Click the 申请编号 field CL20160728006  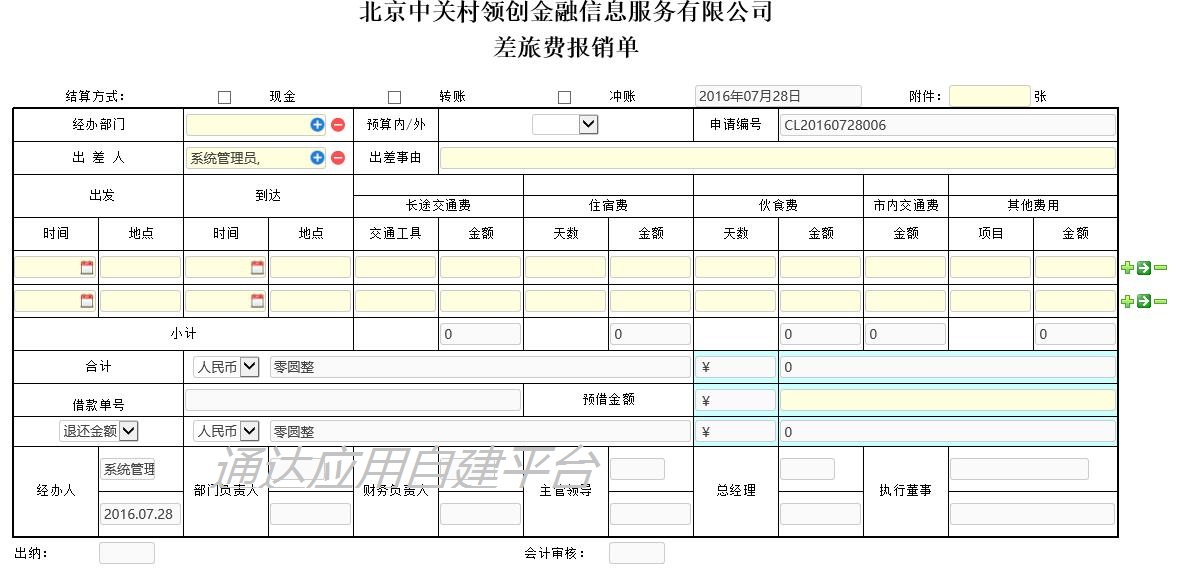pyautogui.click(x=947, y=125)
